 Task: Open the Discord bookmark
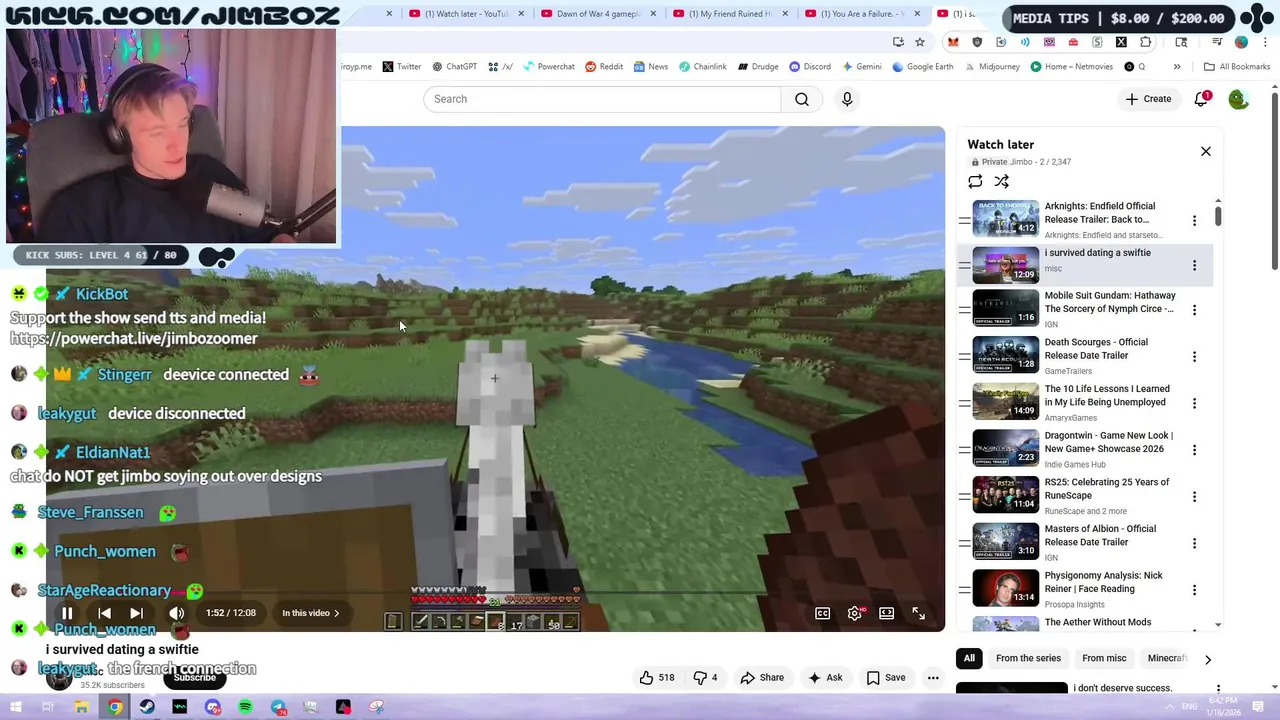[x=810, y=67]
